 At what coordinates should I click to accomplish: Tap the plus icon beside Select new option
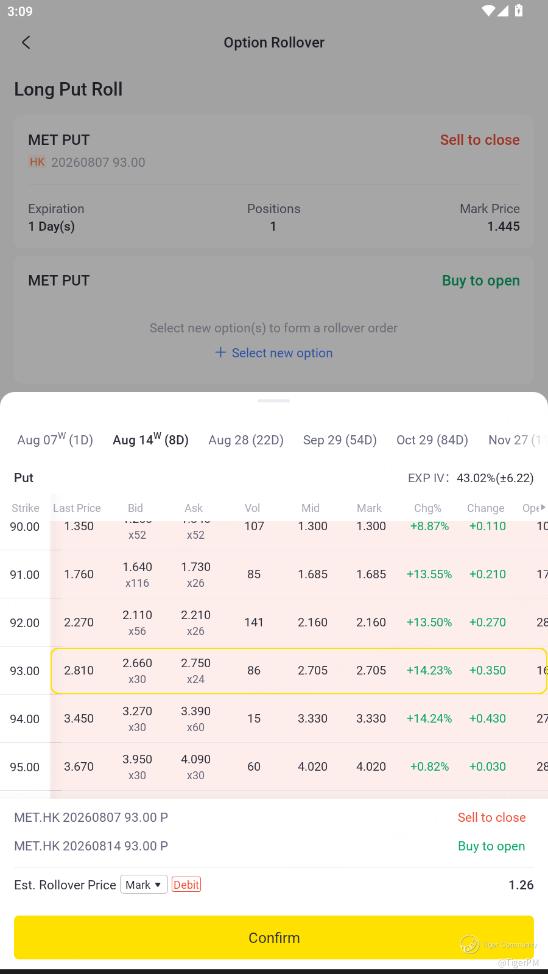pyautogui.click(x=220, y=352)
